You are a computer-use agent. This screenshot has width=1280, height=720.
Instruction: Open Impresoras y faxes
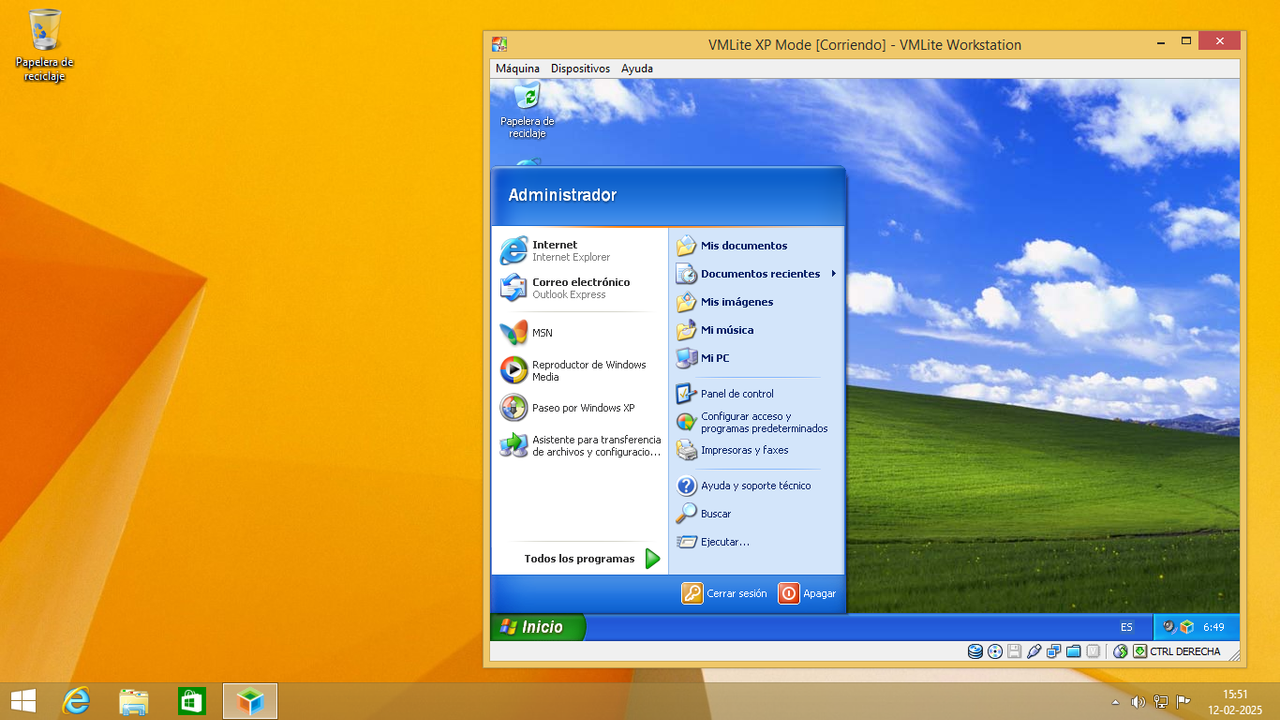tap(756, 450)
